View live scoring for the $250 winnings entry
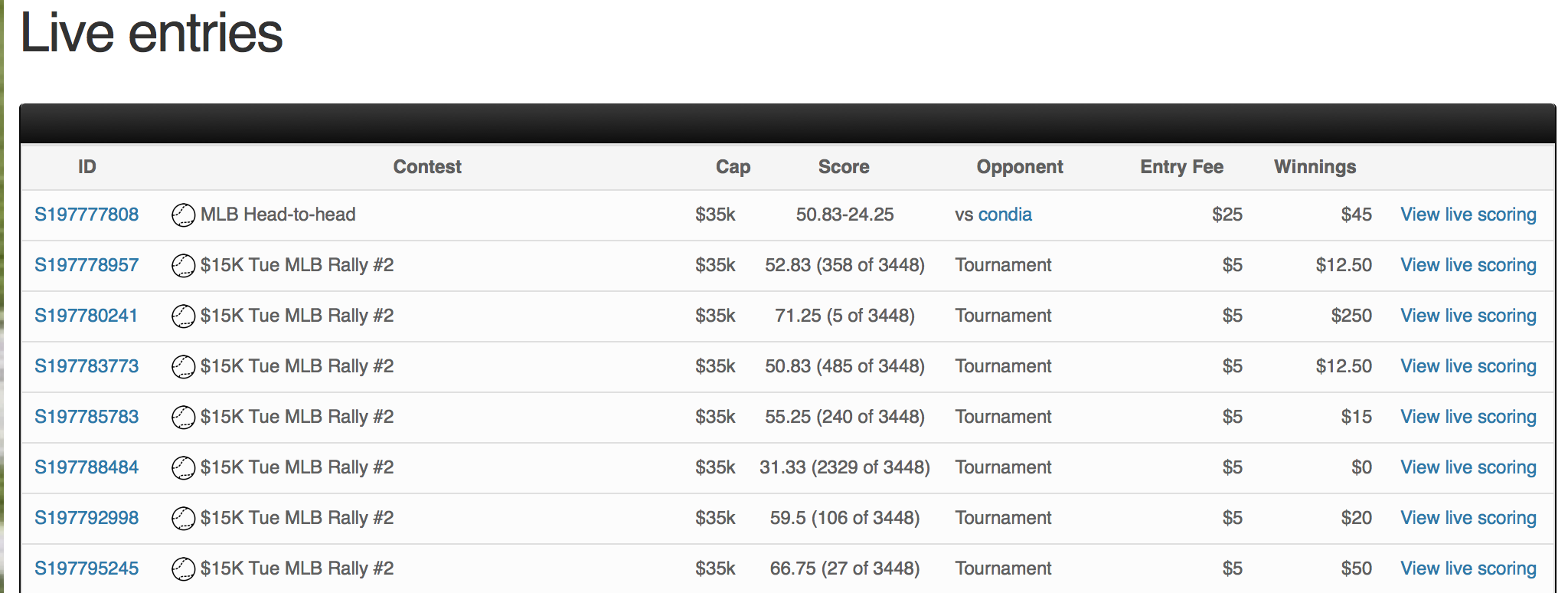1568x593 pixels. [1468, 316]
